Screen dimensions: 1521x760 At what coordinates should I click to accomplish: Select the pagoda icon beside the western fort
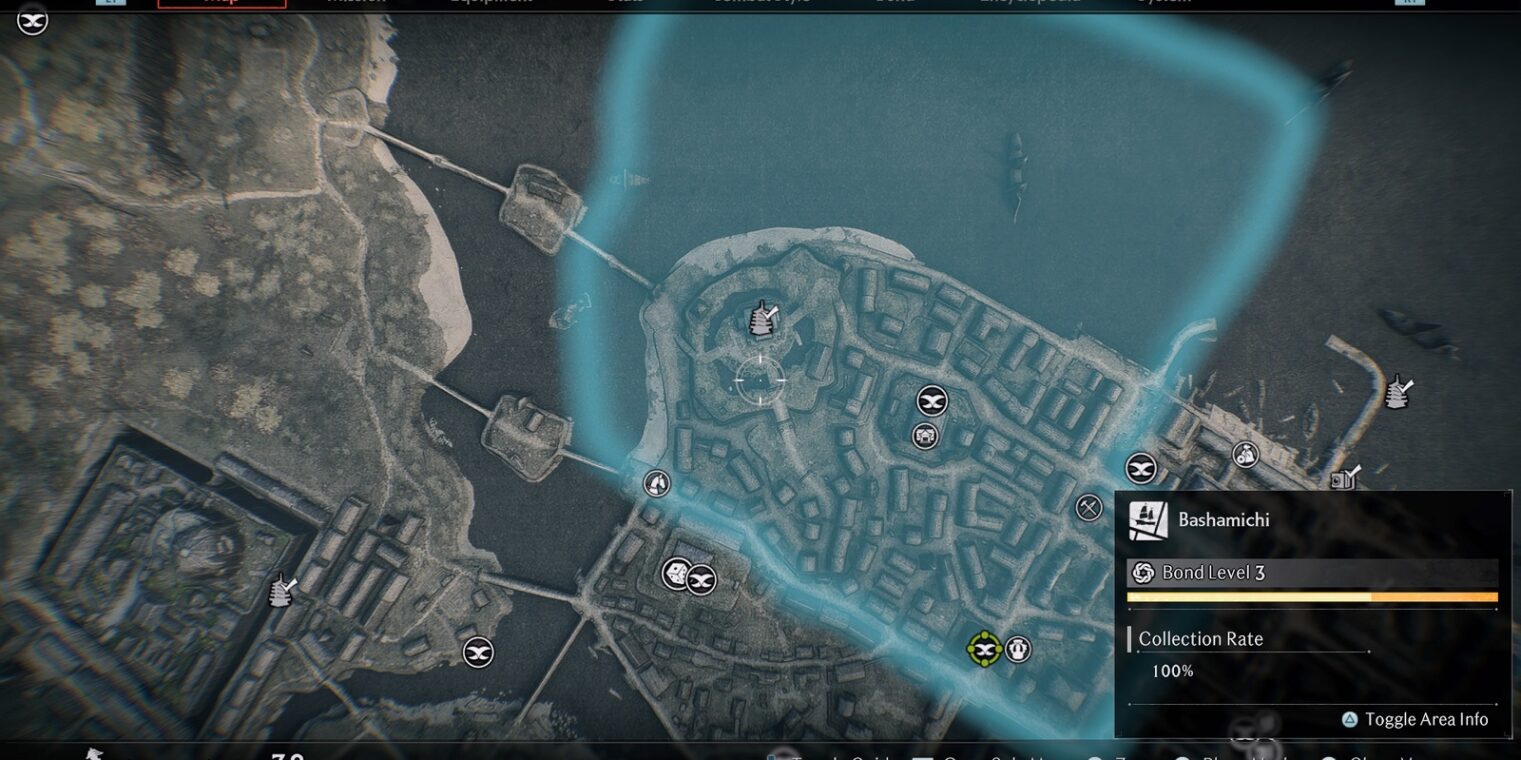pos(283,590)
